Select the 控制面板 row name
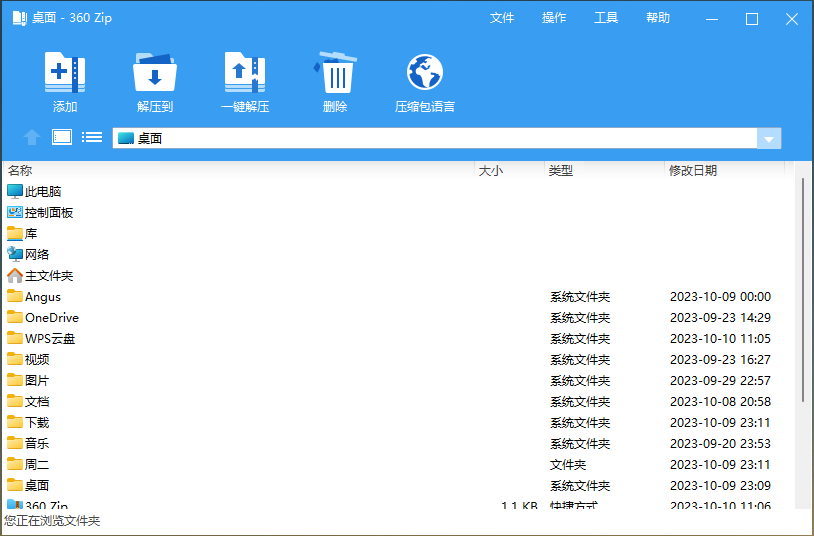814x536 pixels. coord(49,212)
